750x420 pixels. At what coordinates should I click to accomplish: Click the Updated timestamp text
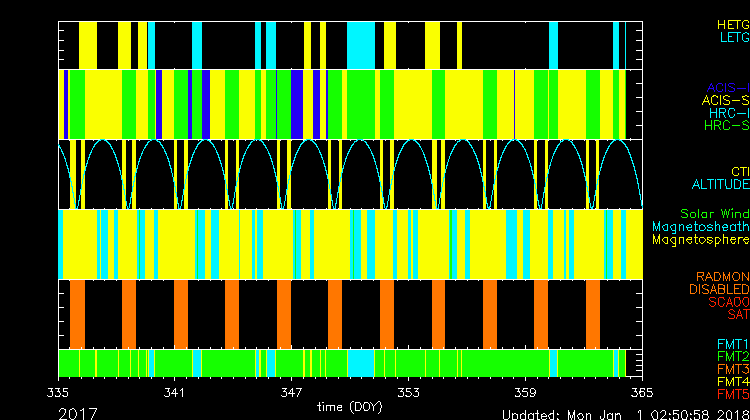click(623, 413)
